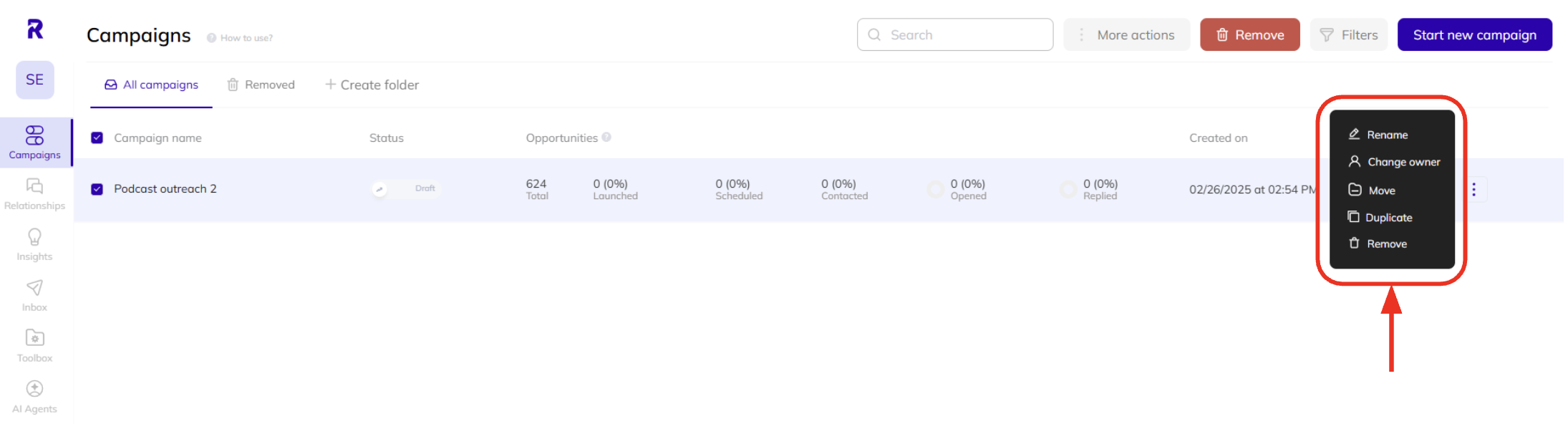Screen dimensions: 1568x424
Task: Open the Toolbox panel
Action: [x=34, y=344]
